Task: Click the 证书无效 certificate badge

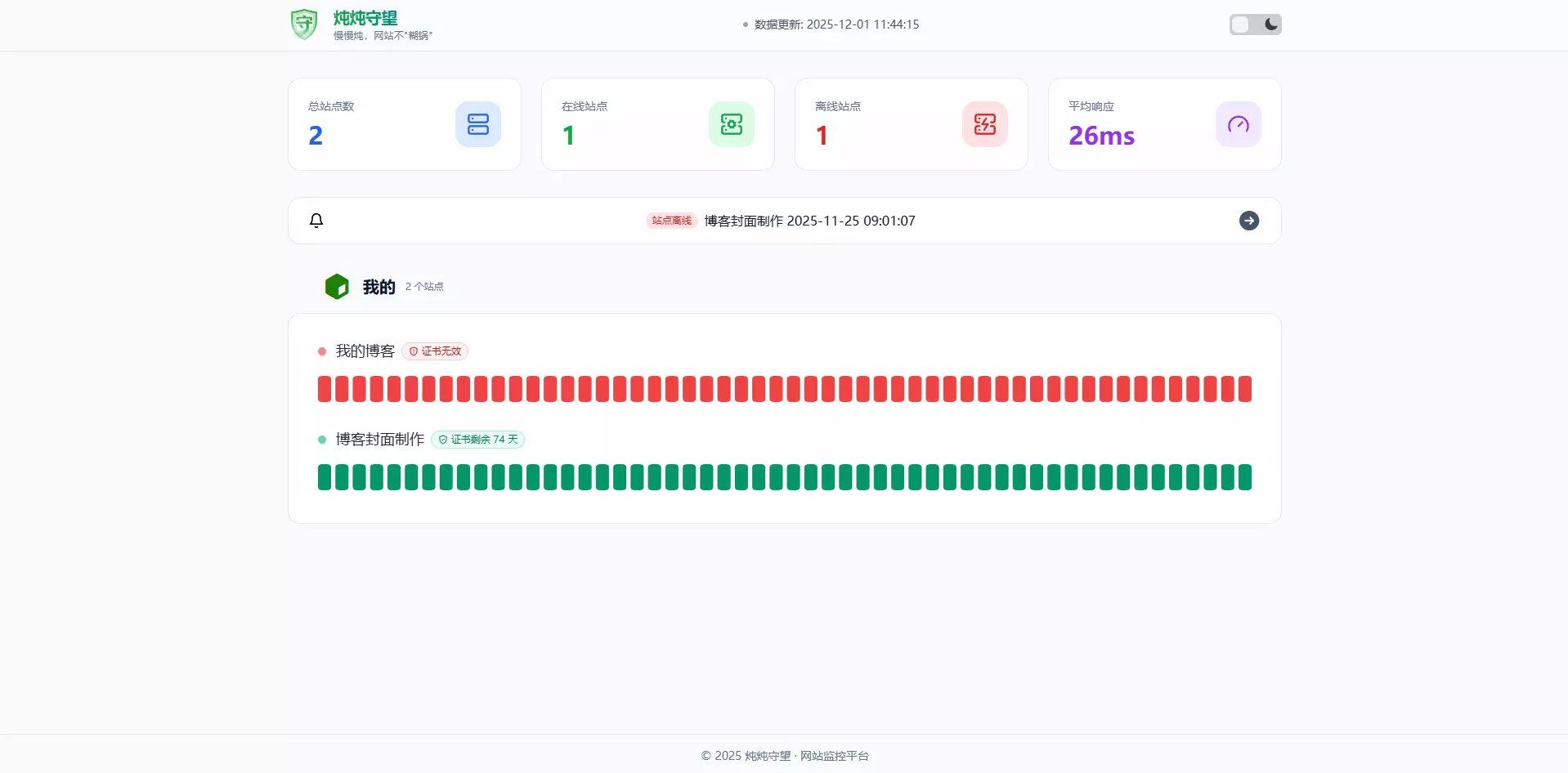Action: point(435,351)
